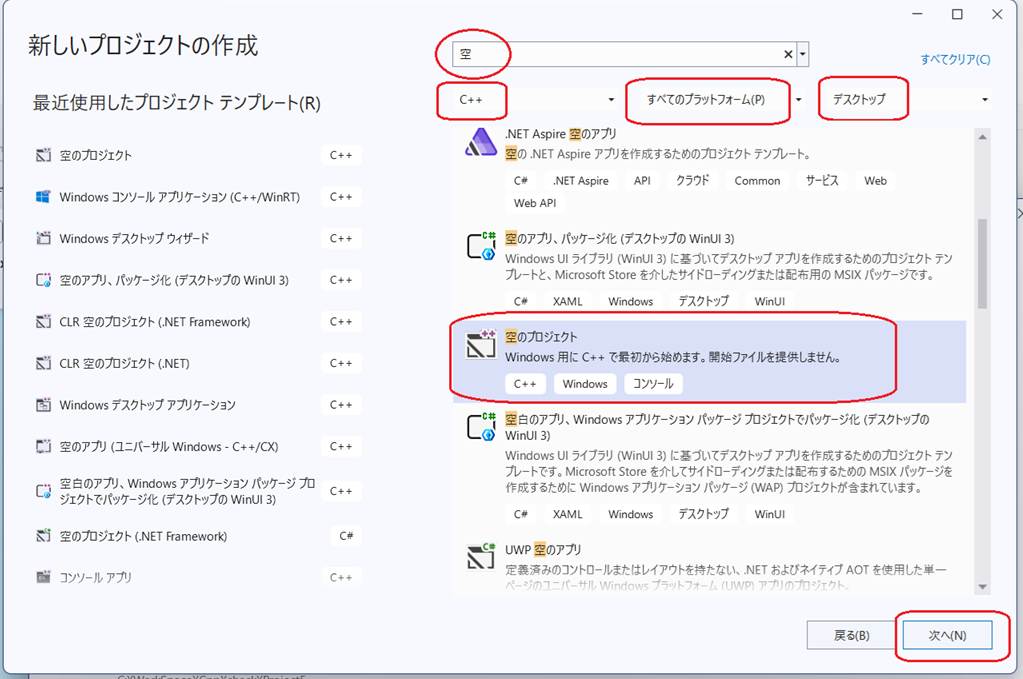Select the 空白のアプリ Windows アプリケーション パッケージ icon in results

click(481, 427)
